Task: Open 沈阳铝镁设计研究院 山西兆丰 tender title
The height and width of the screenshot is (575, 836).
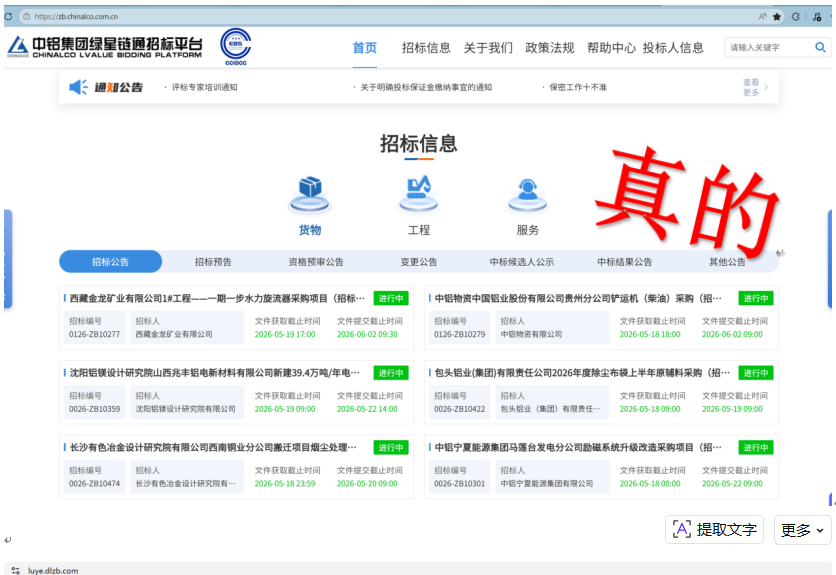Action: [214, 372]
